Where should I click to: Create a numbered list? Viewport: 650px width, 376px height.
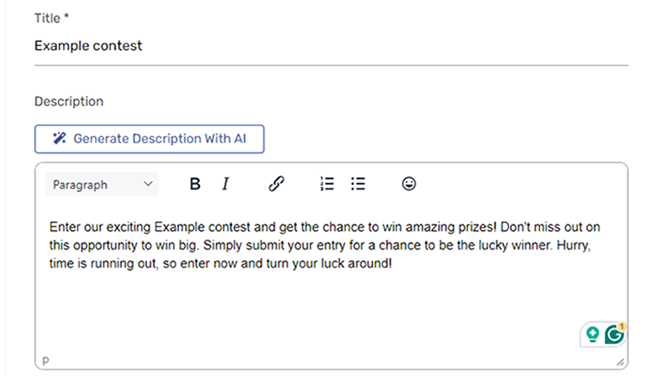[327, 184]
